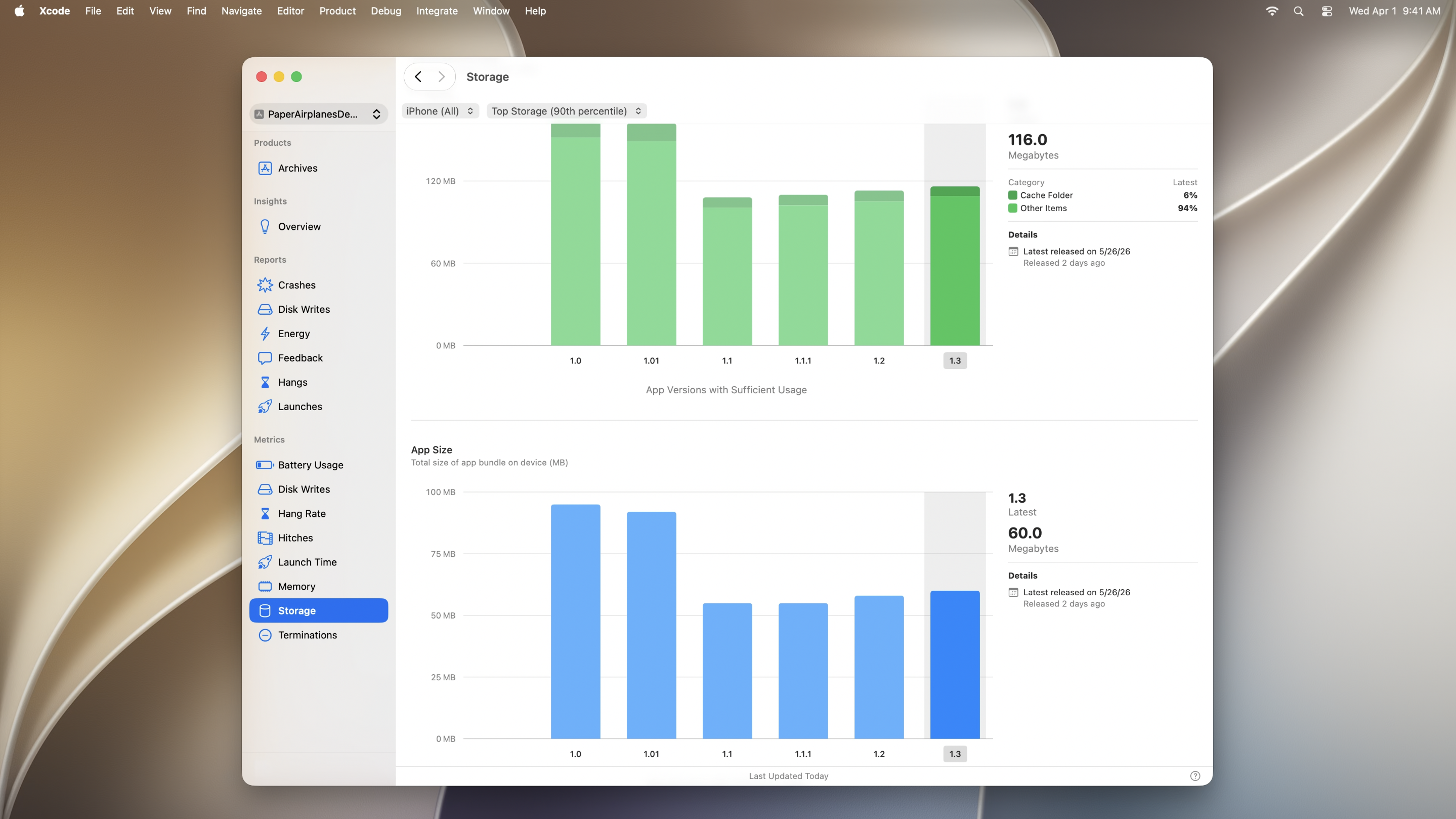The width and height of the screenshot is (1456, 819).
Task: Click "App Versions with Sufficient Usage" caption
Action: [726, 390]
